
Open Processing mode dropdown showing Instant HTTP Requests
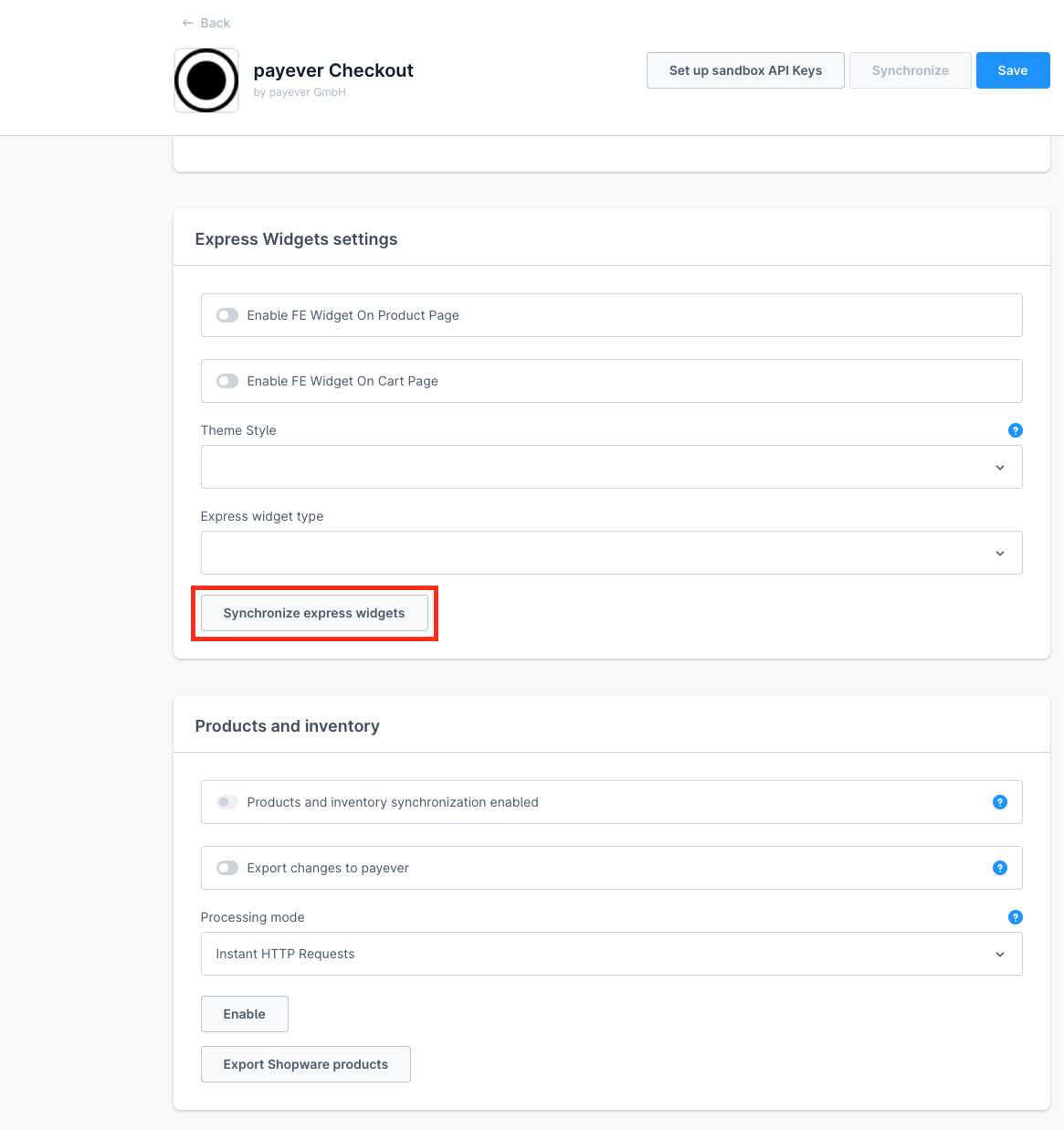pyautogui.click(x=611, y=954)
